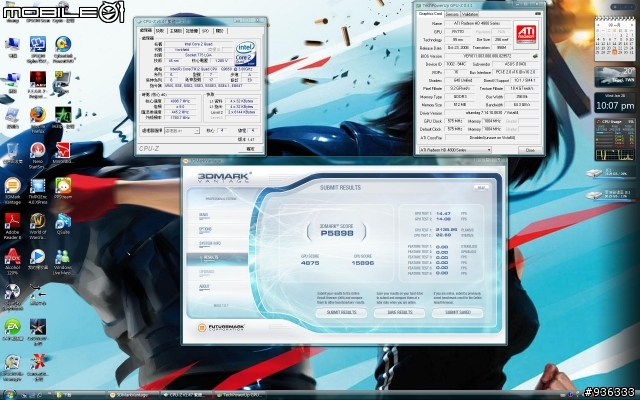
Task: Click the OK button in CPU-Z
Action: click(251, 149)
